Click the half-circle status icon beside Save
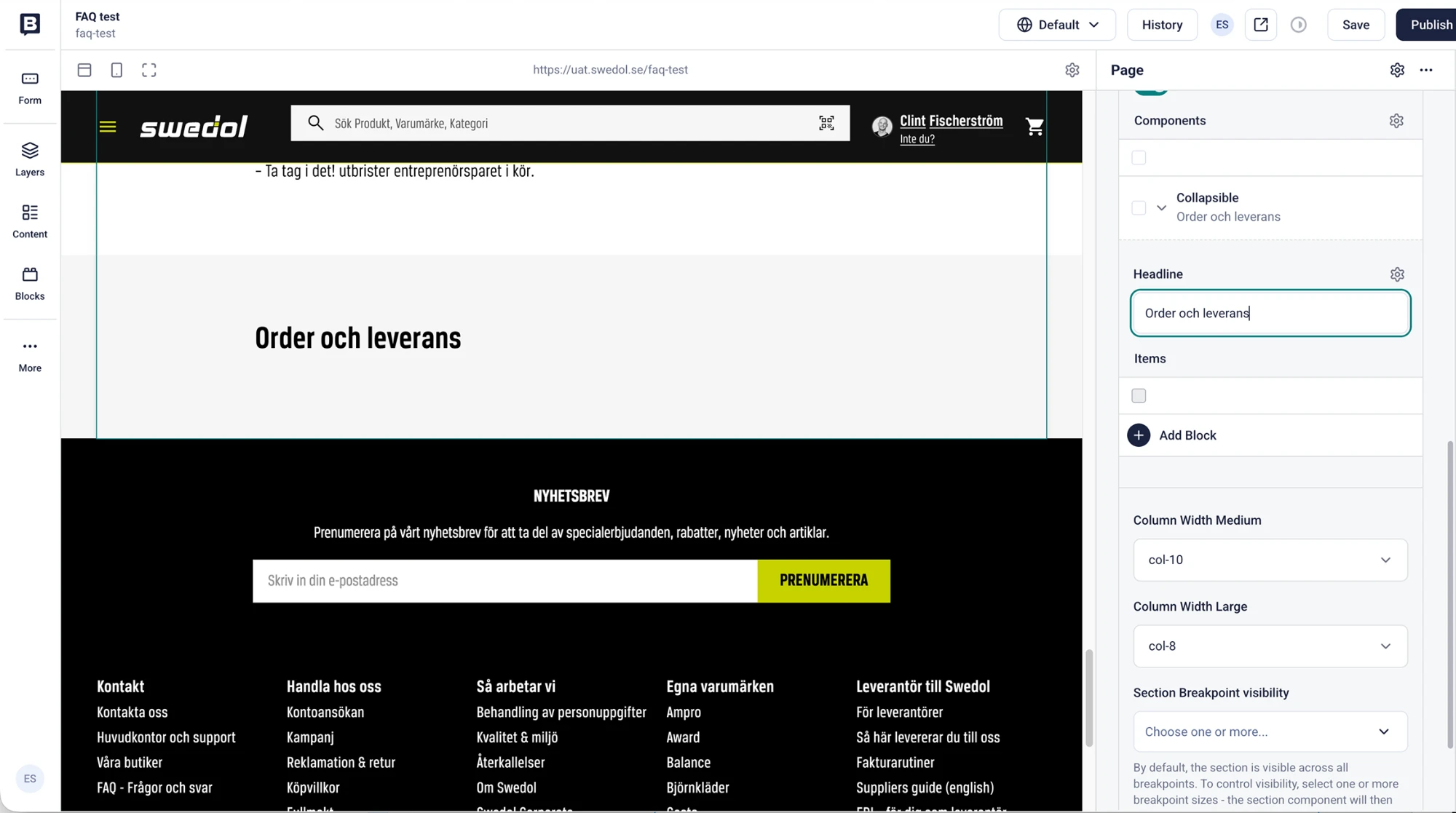 (x=1299, y=25)
